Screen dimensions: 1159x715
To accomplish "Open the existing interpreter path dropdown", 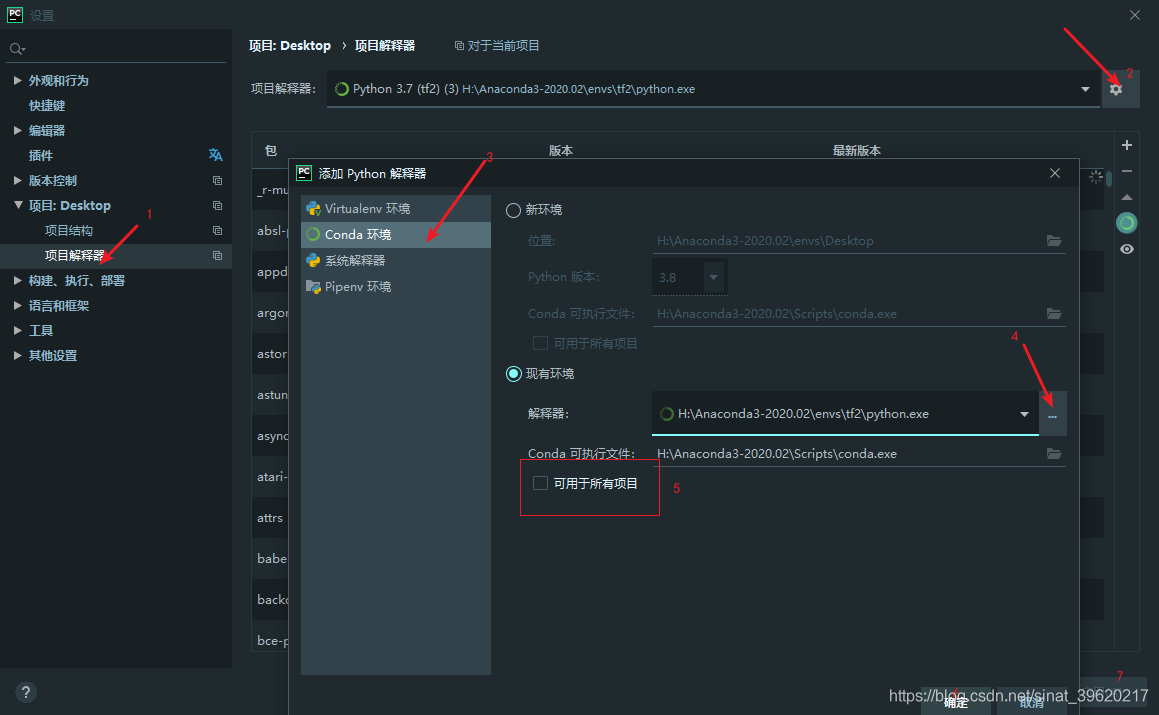I will tap(1024, 414).
